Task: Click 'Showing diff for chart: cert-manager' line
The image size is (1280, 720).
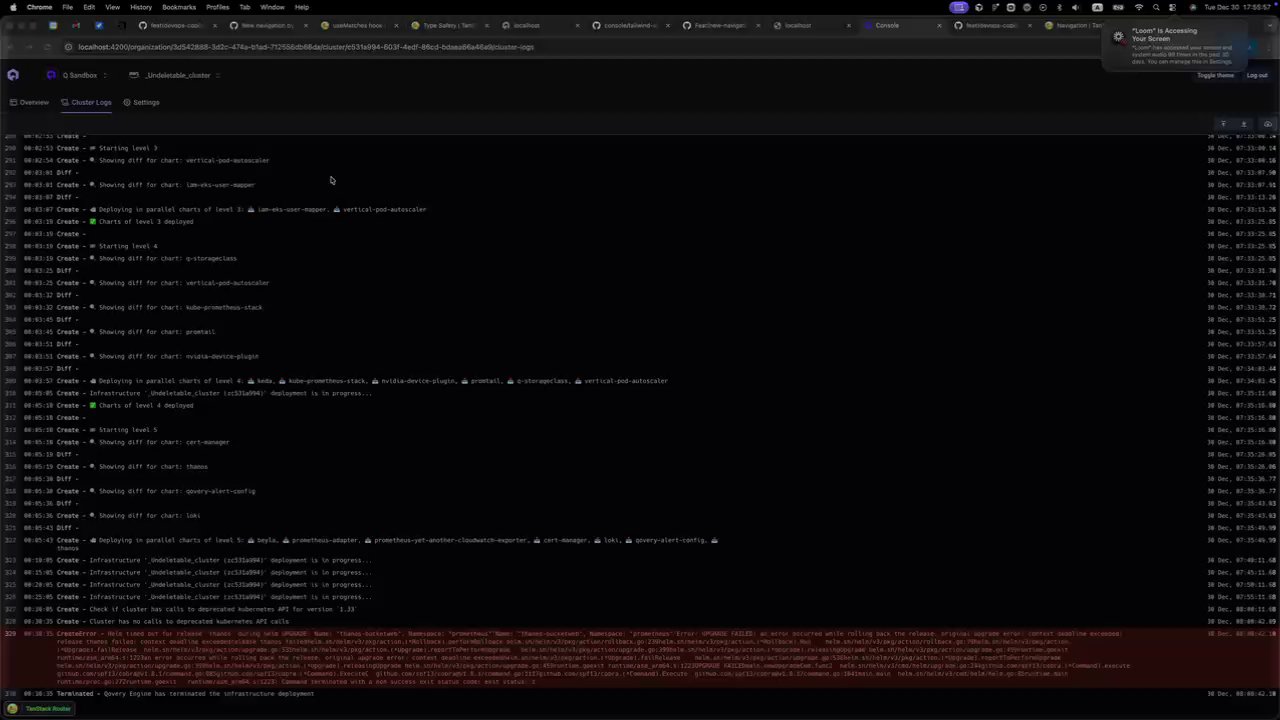Action: tap(640, 442)
